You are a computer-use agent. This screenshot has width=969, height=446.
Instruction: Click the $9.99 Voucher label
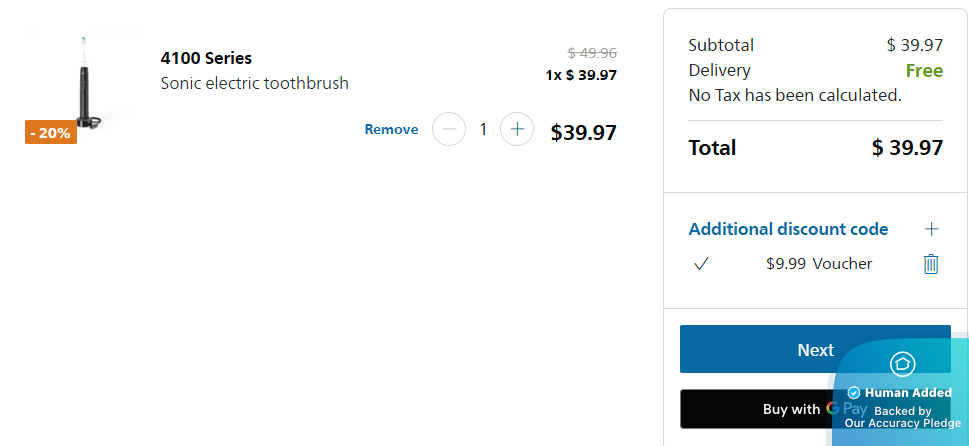point(818,264)
